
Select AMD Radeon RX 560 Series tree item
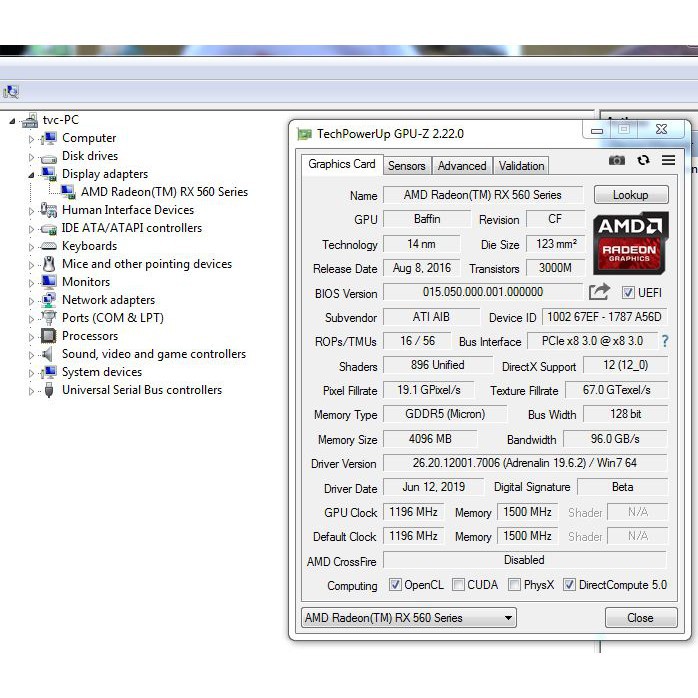pyautogui.click(x=164, y=192)
